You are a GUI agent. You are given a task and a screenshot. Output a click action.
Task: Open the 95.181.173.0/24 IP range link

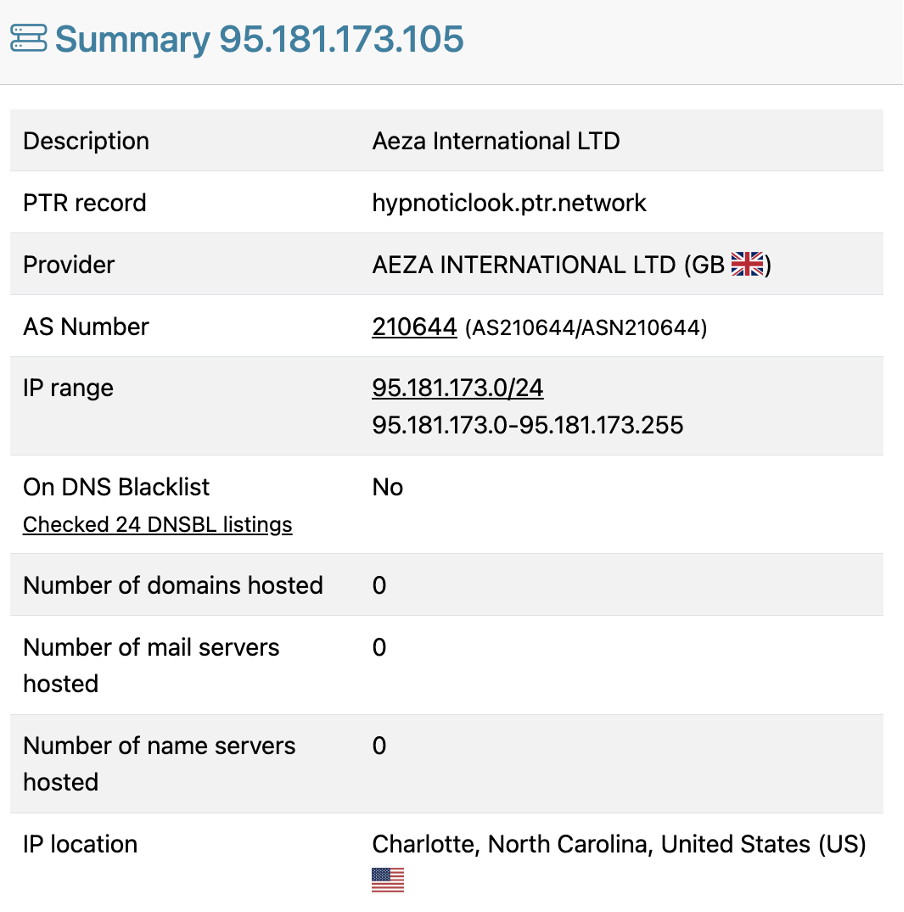[x=457, y=388]
